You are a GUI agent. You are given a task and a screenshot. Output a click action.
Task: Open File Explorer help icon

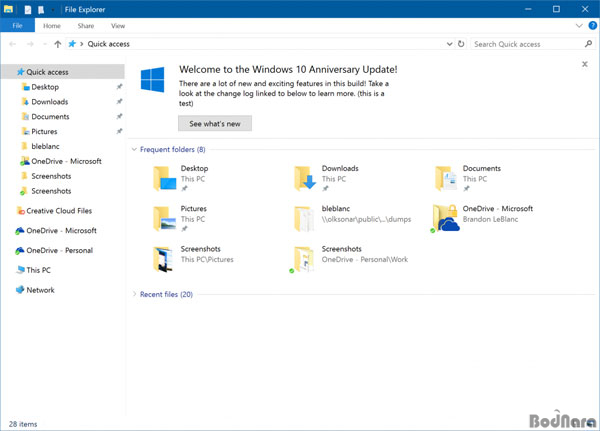coord(592,26)
